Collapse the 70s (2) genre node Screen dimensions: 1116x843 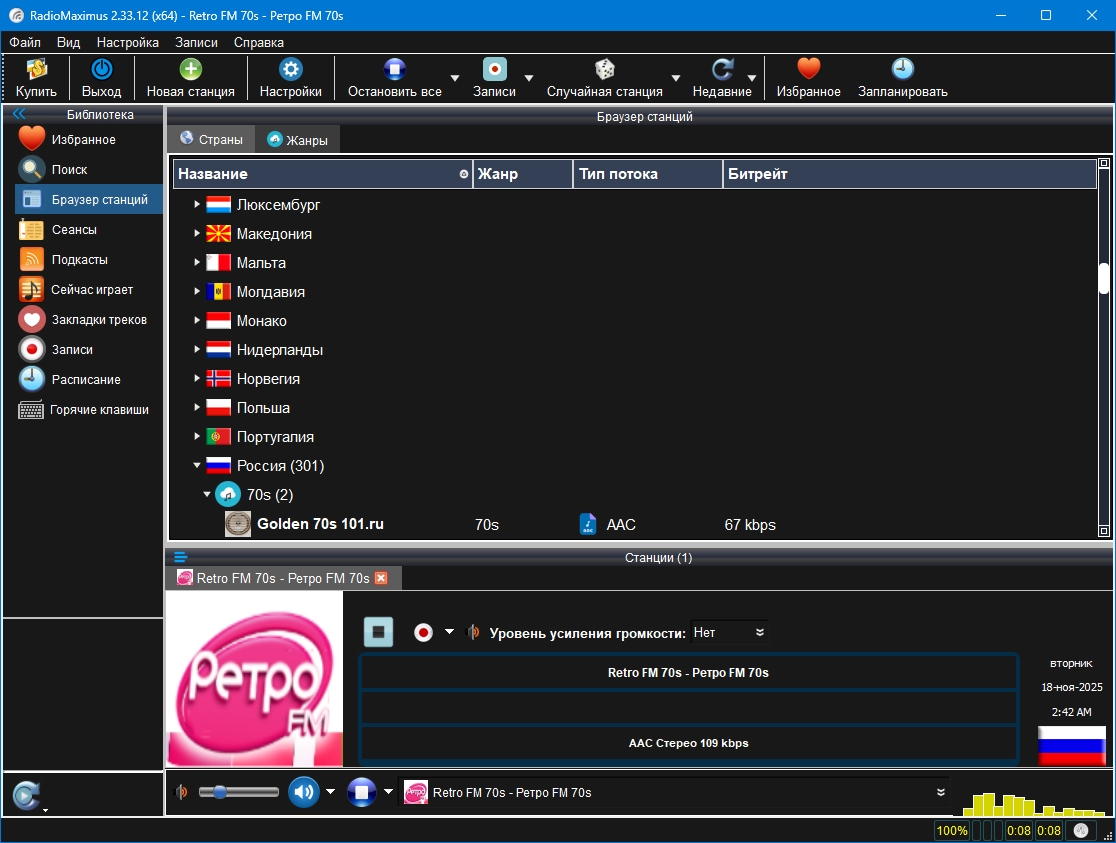(x=207, y=493)
